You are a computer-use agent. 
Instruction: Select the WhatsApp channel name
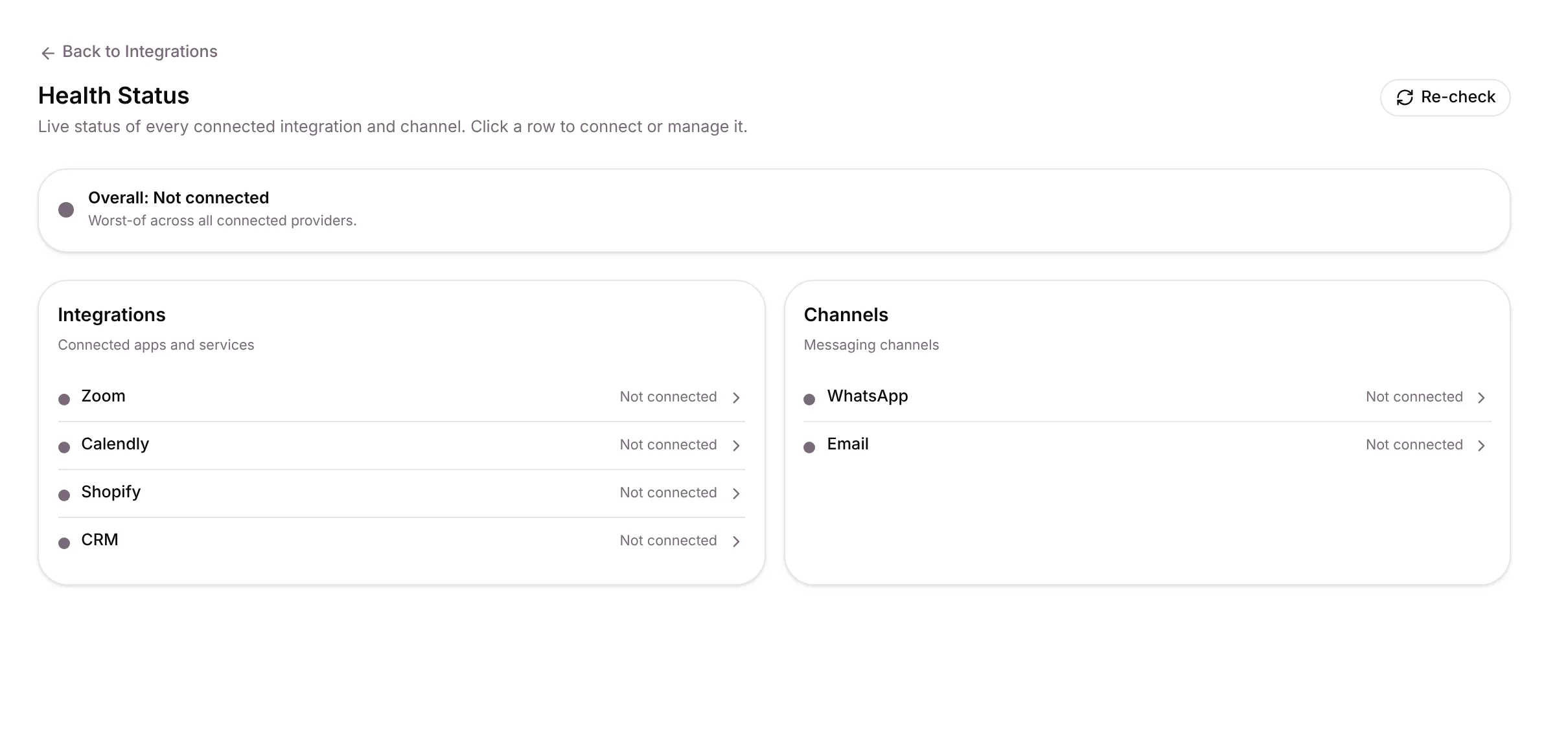click(x=868, y=396)
